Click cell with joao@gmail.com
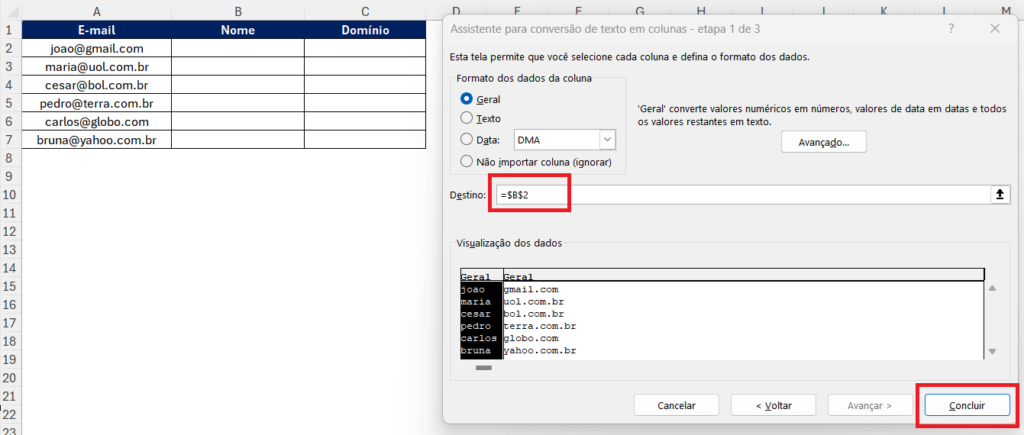Viewport: 1024px width, 435px height. click(x=96, y=48)
